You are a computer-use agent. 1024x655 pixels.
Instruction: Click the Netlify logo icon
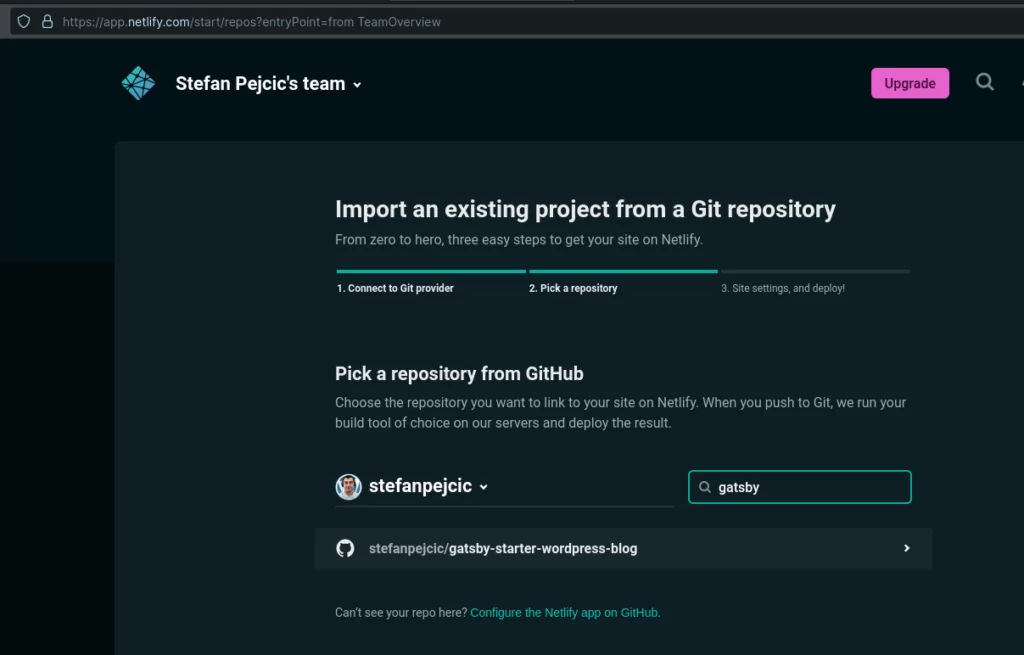click(138, 83)
